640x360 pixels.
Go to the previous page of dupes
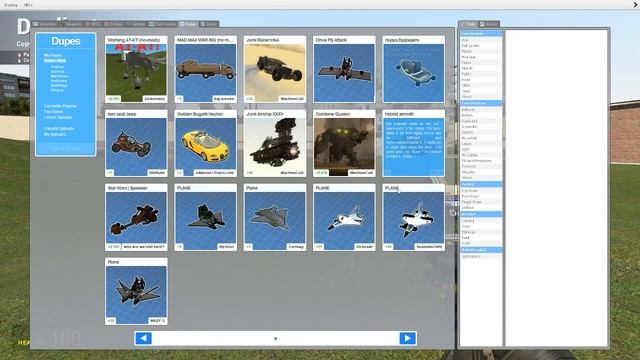(143, 338)
